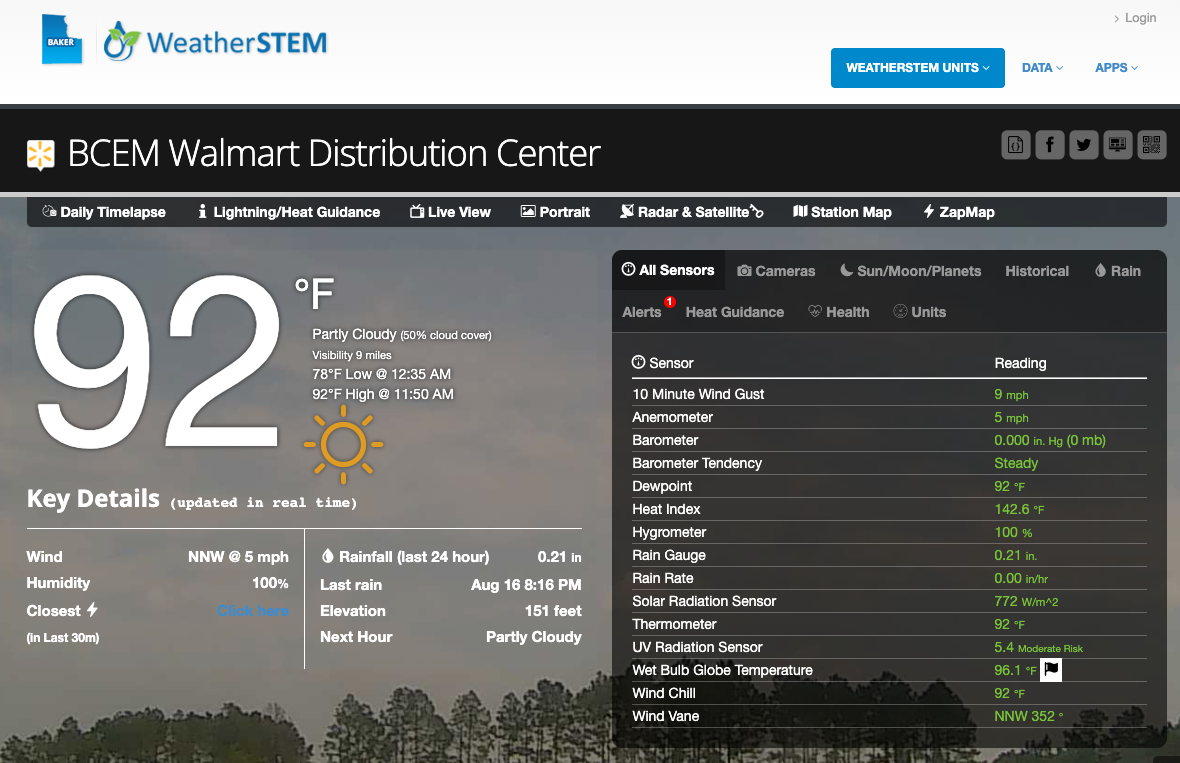Image resolution: width=1180 pixels, height=763 pixels.
Task: Click the BCEM Walmart Distribution Center title
Action: [x=333, y=154]
